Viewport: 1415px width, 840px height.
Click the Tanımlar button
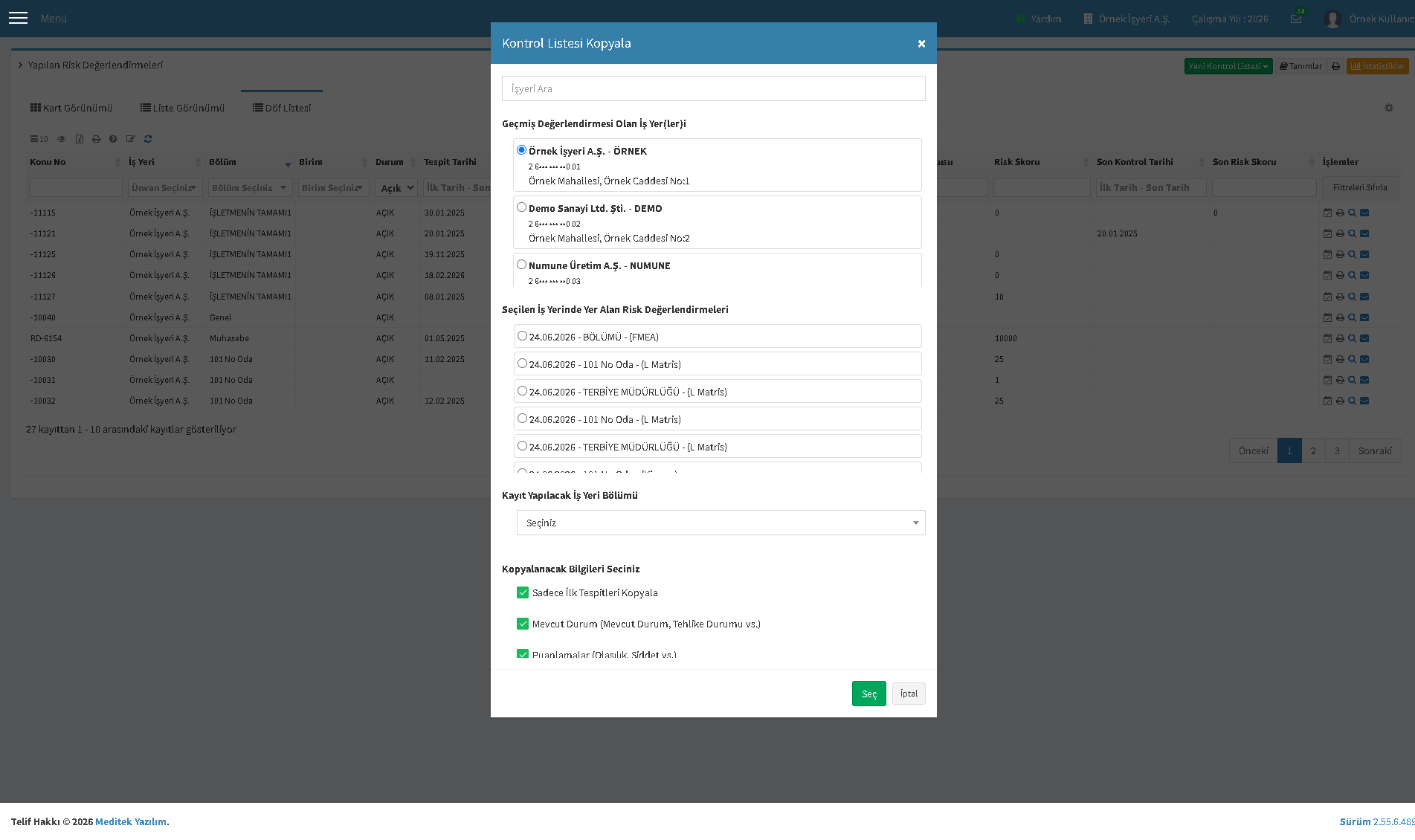[x=1300, y=66]
